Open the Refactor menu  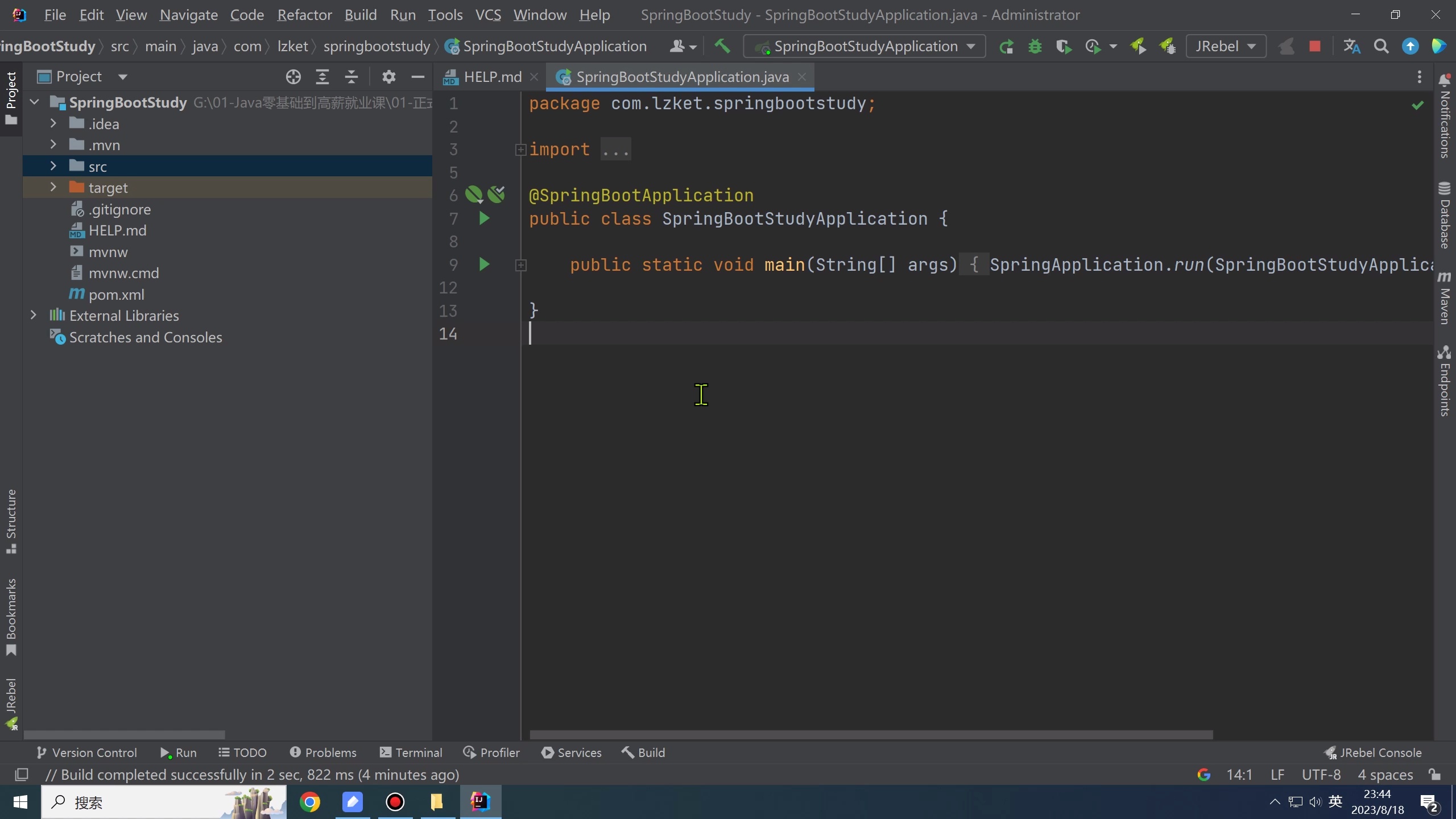coord(304,15)
